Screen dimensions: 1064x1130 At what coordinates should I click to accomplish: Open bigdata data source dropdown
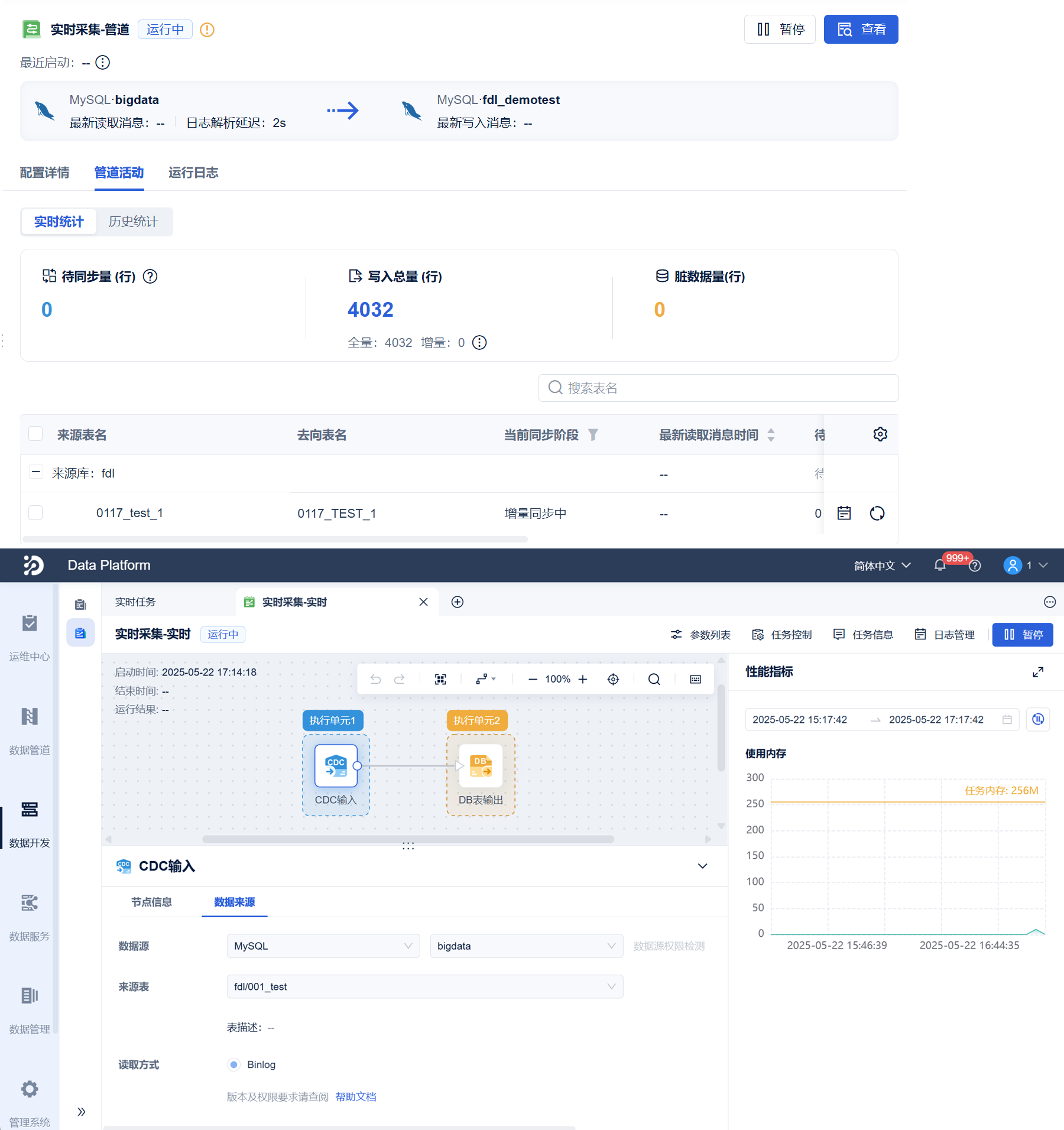pyautogui.click(x=527, y=946)
